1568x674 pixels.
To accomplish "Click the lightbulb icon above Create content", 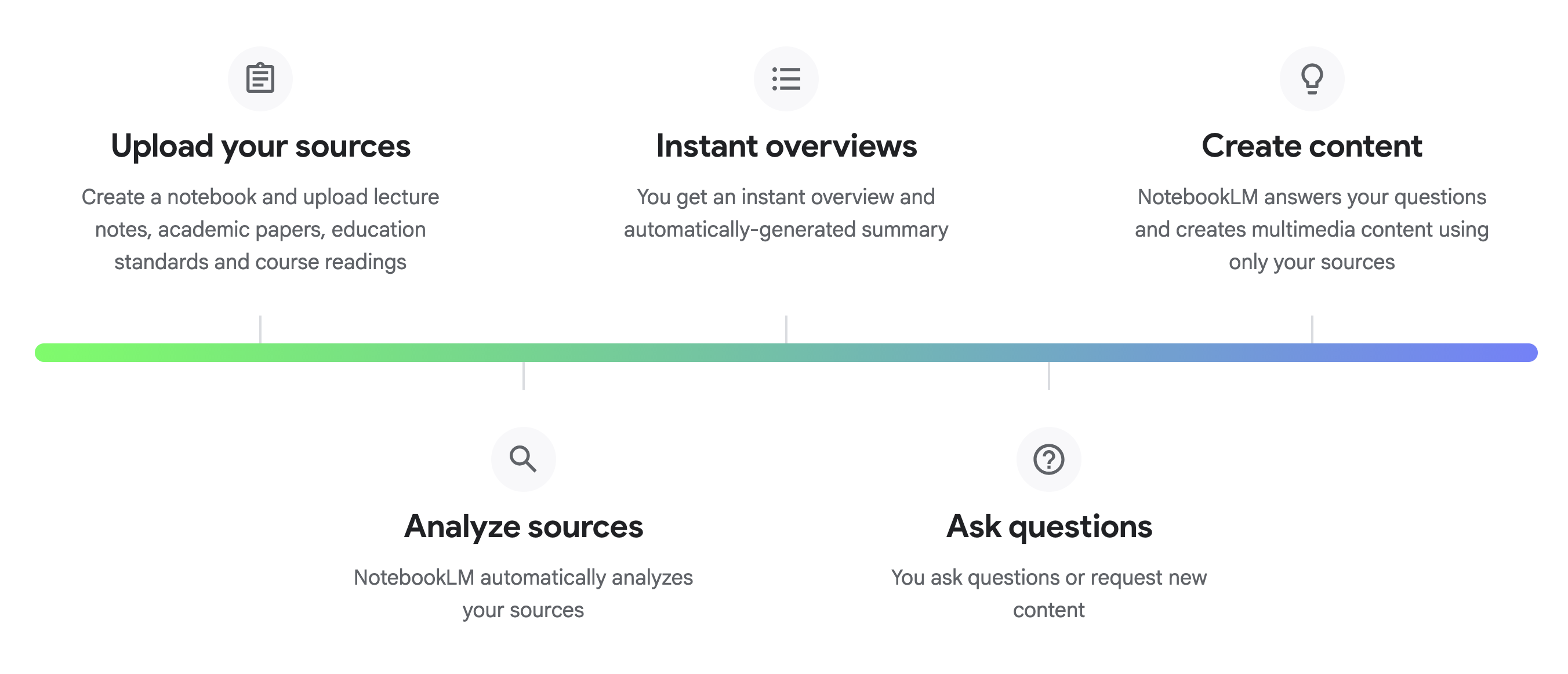I will (x=1312, y=78).
